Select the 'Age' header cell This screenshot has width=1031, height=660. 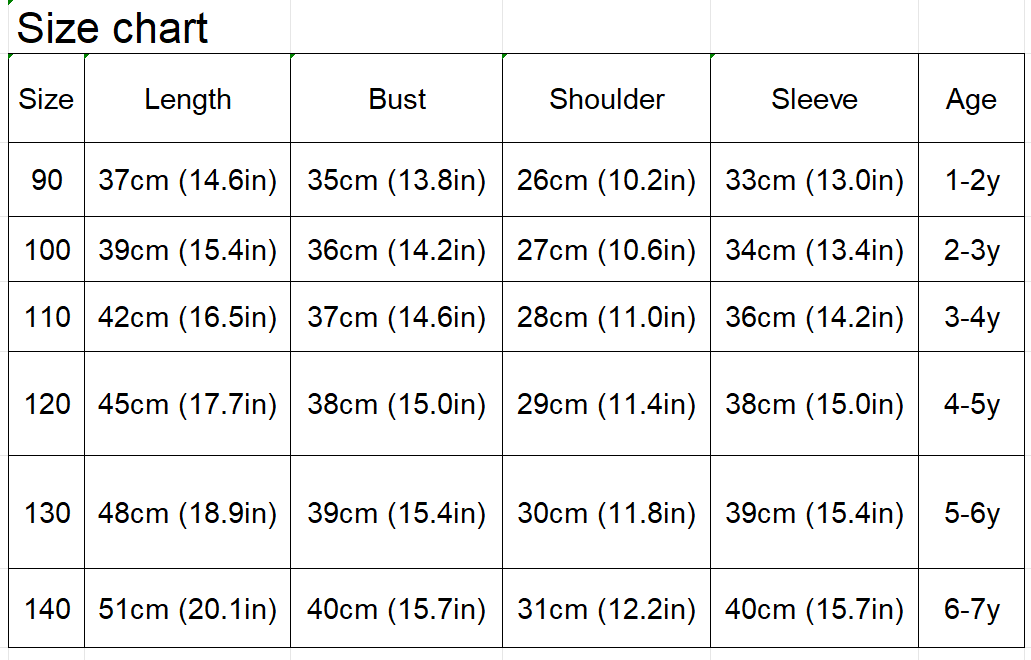click(x=971, y=99)
